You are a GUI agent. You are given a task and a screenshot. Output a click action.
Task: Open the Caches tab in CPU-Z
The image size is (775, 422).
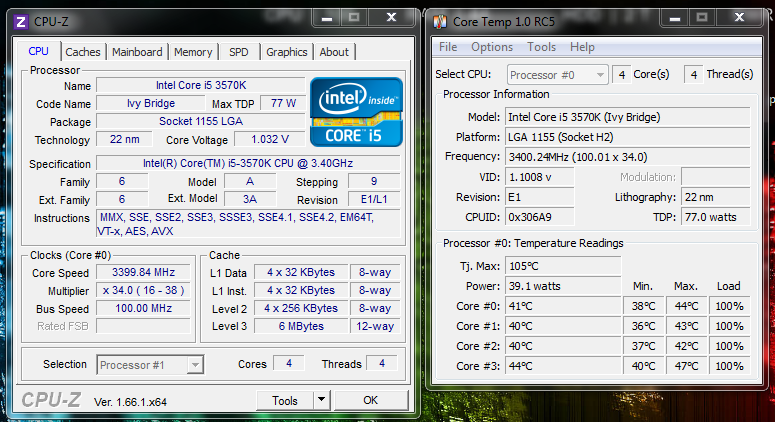tap(83, 52)
